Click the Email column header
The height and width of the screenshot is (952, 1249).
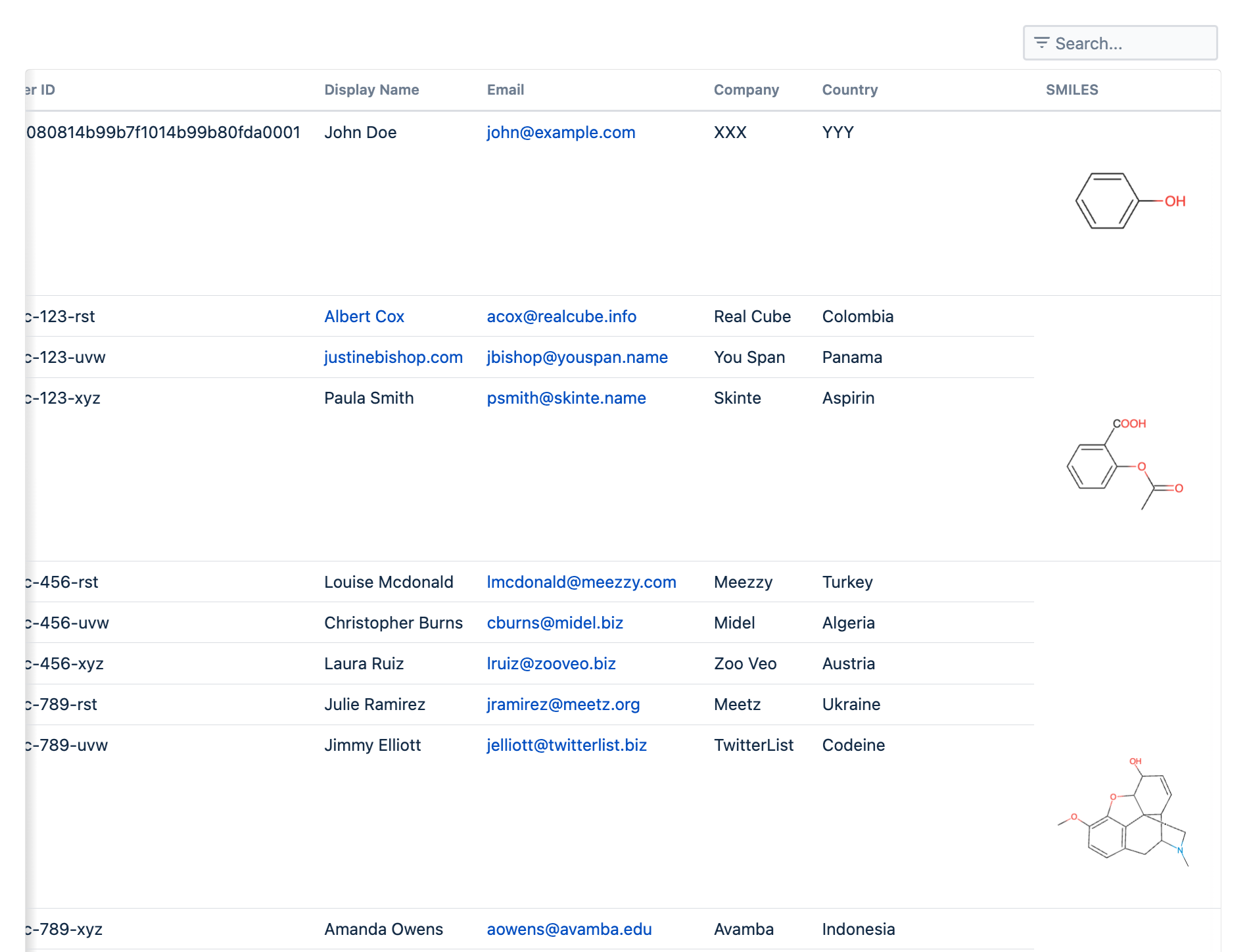pyautogui.click(x=505, y=89)
